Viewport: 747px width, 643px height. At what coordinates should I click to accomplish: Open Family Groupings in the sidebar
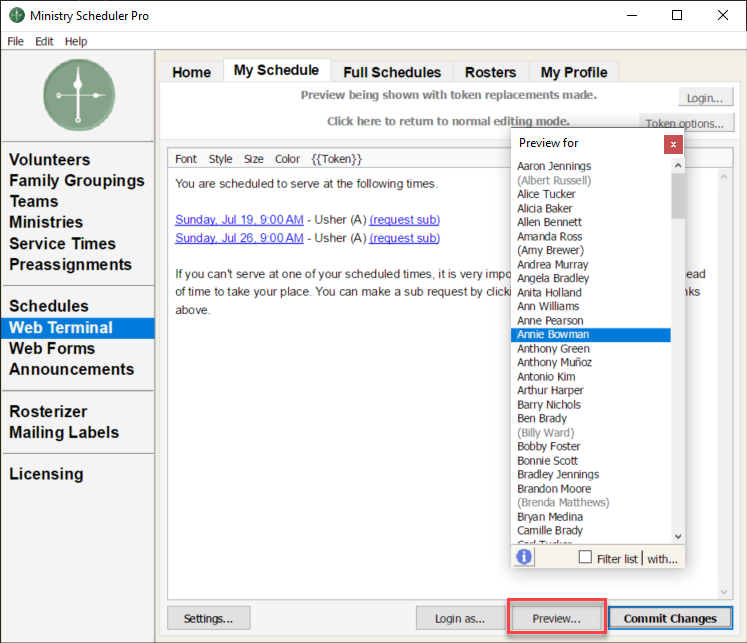pos(77,181)
